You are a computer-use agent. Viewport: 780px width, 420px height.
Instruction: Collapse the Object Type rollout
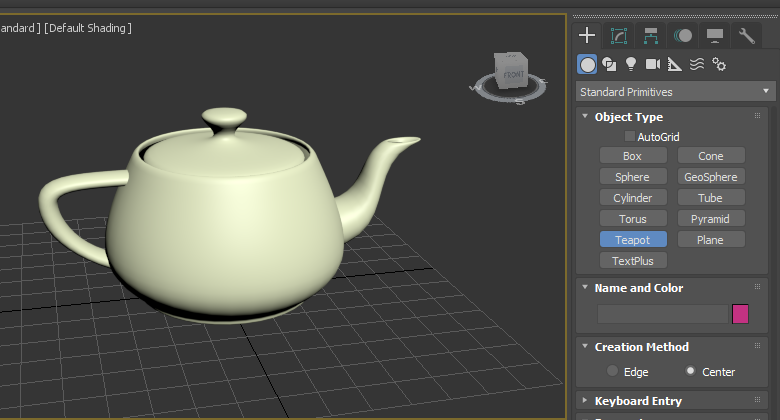[628, 117]
